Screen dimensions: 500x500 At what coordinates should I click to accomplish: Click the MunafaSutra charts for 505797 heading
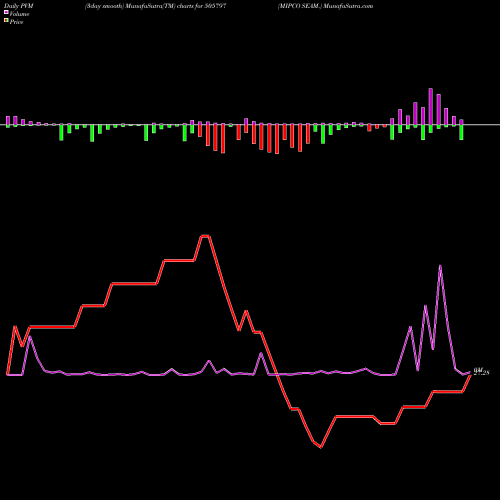pyautogui.click(x=156, y=6)
